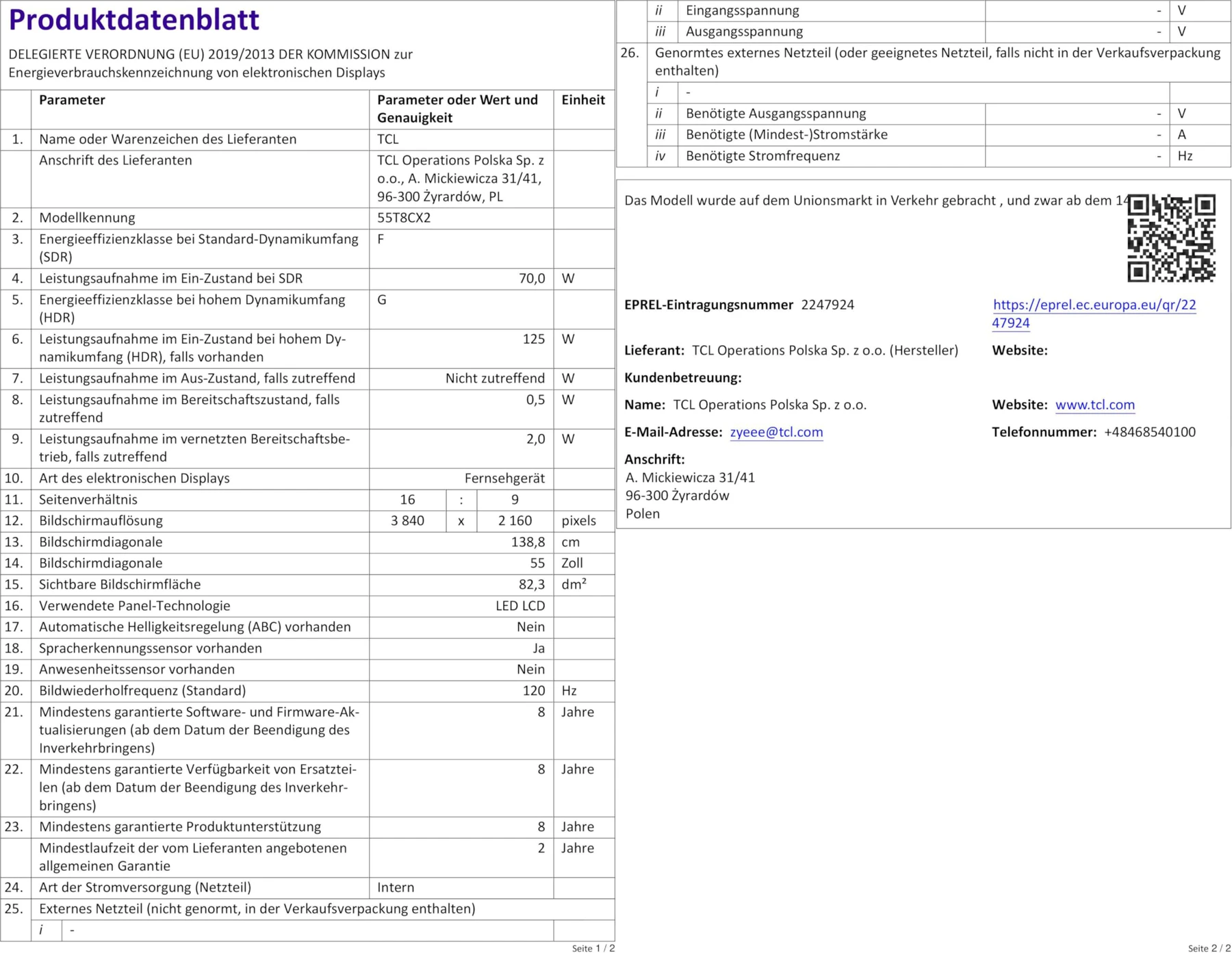Screen dimensions: 1232x964
Task: Click the Seite 1 / 2 page label
Action: click(x=593, y=948)
